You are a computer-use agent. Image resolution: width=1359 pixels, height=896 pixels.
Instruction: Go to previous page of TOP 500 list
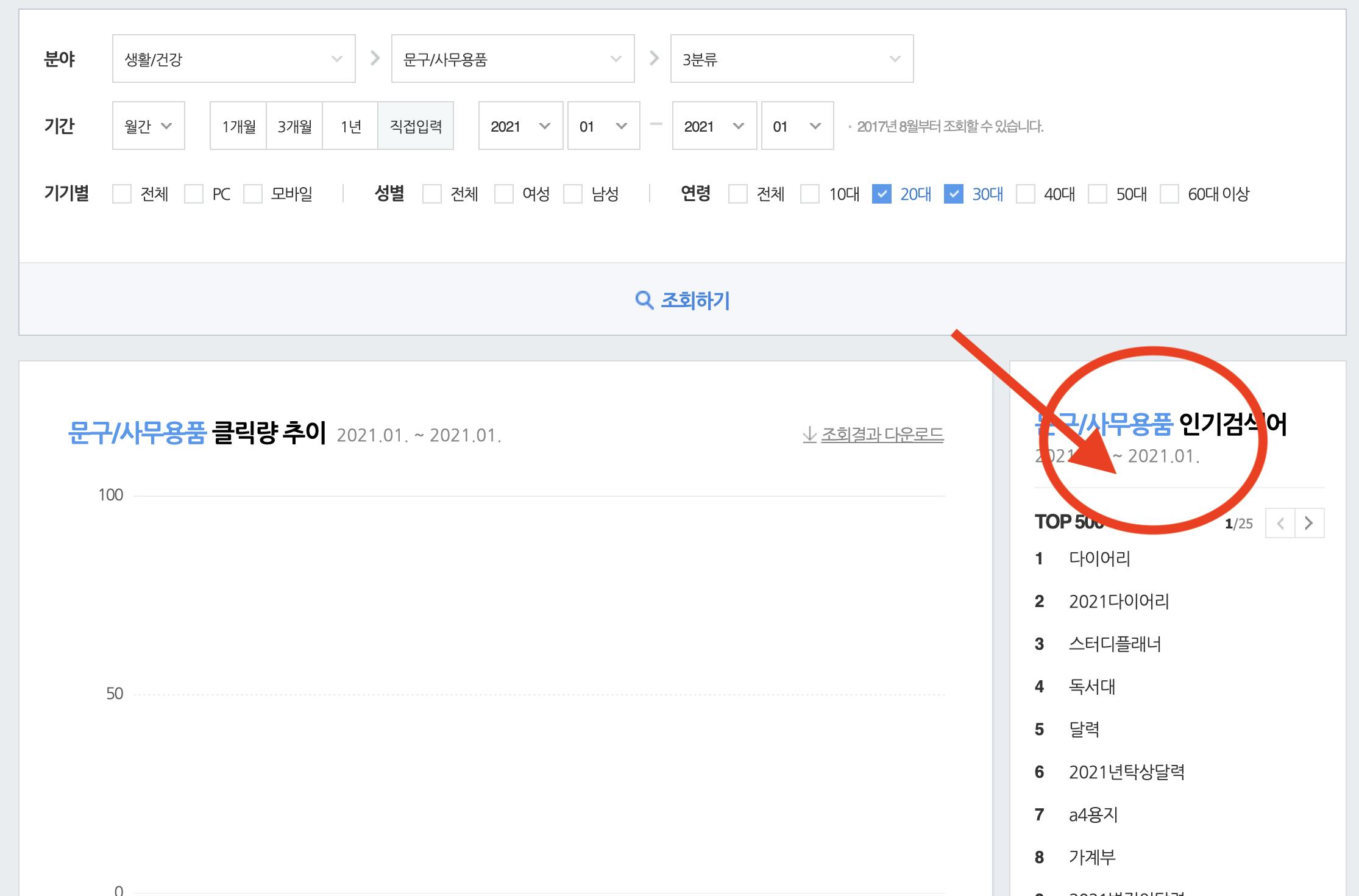1280,523
